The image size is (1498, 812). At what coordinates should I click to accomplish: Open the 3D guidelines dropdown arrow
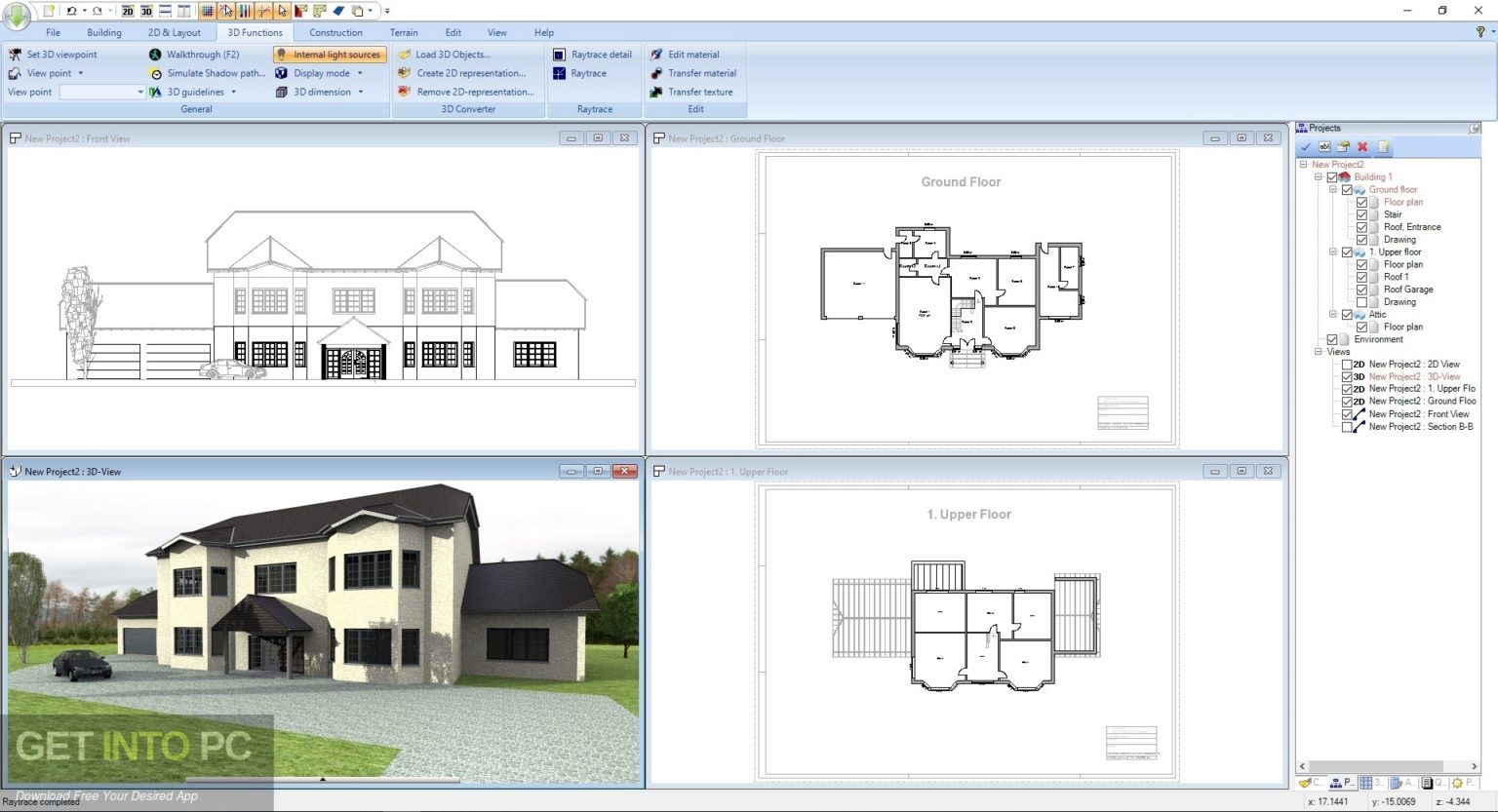pyautogui.click(x=233, y=93)
